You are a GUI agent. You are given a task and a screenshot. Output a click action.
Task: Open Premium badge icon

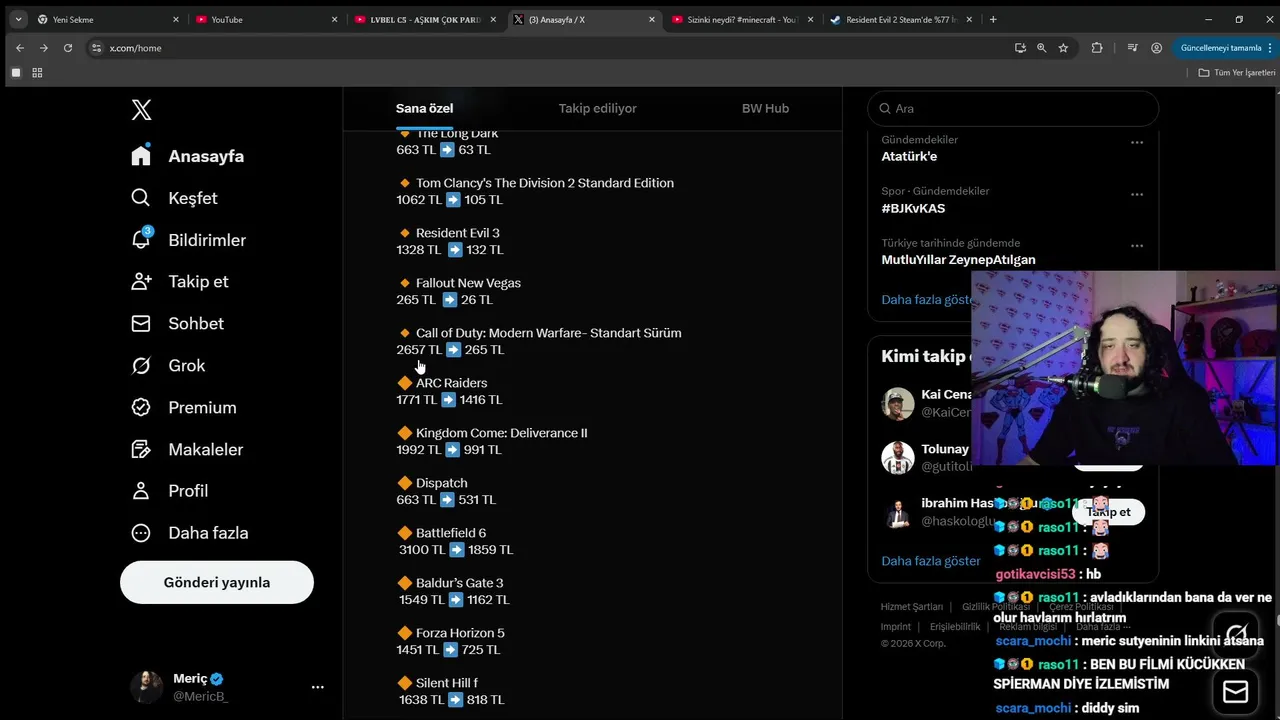tap(141, 408)
